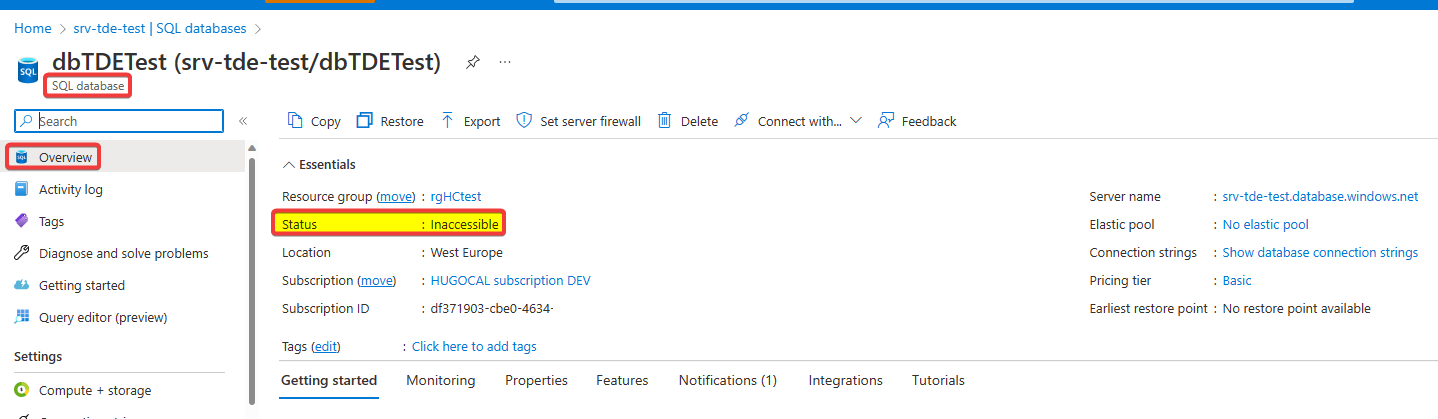Collapse the sidebar with double chevron

242,121
